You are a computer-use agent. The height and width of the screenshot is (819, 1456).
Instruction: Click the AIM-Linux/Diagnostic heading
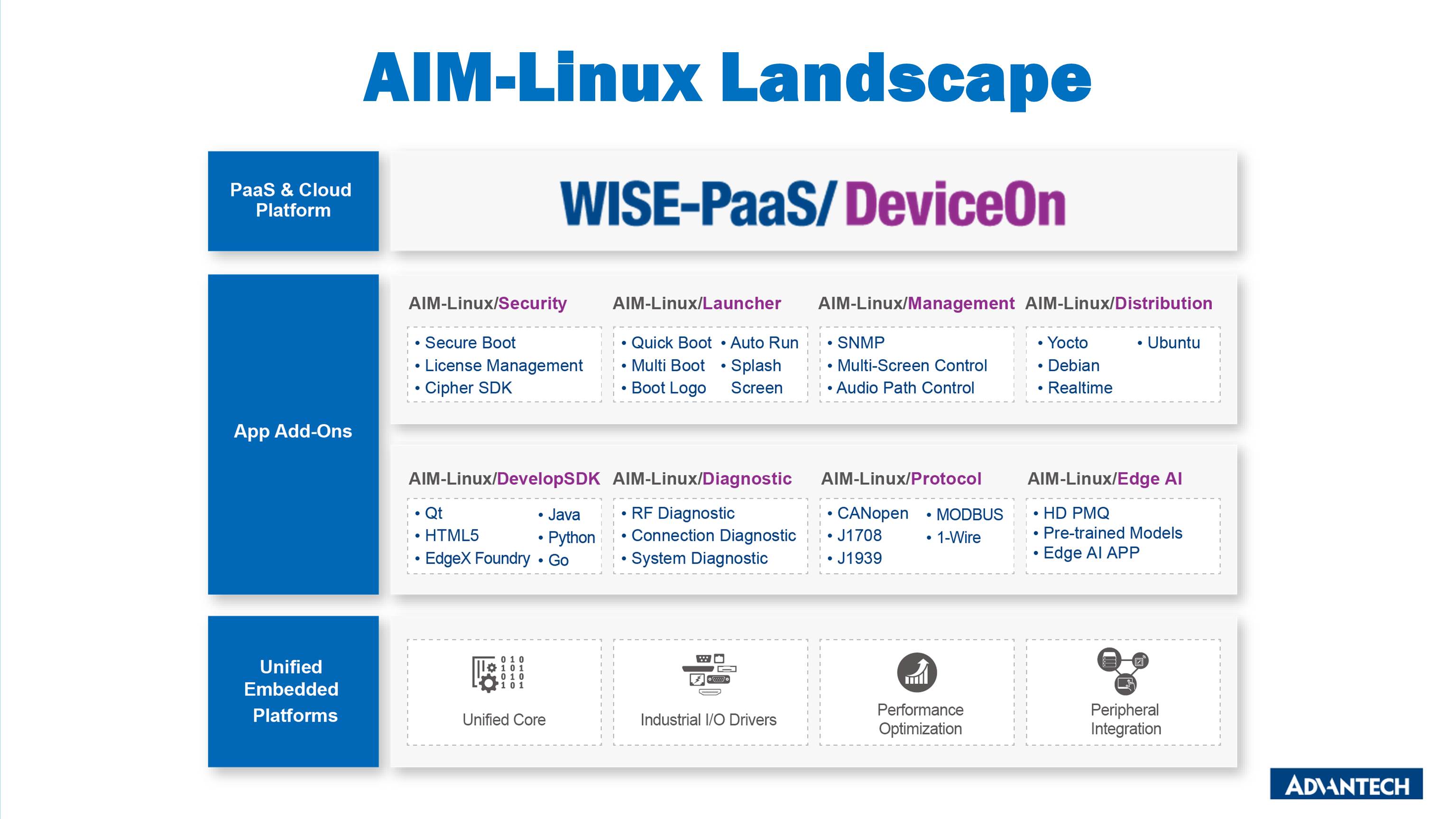coord(702,478)
